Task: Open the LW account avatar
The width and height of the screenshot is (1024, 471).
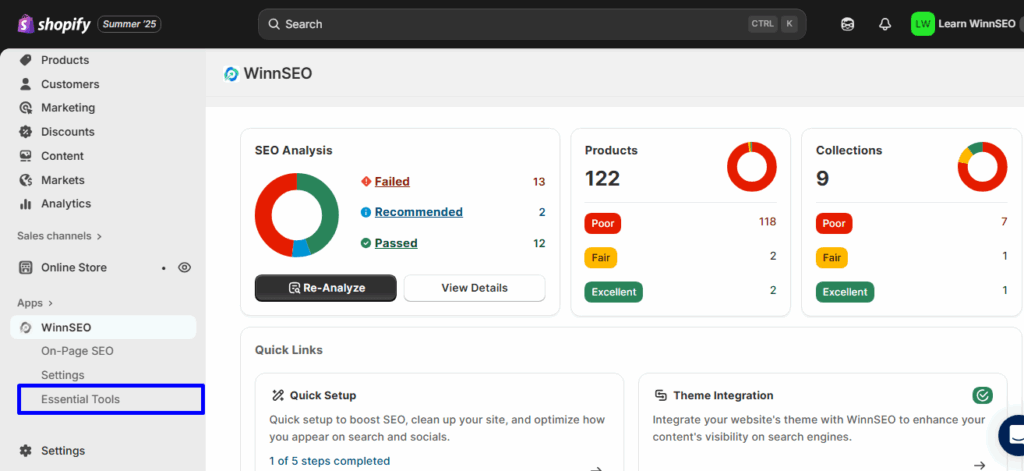Action: (x=923, y=24)
